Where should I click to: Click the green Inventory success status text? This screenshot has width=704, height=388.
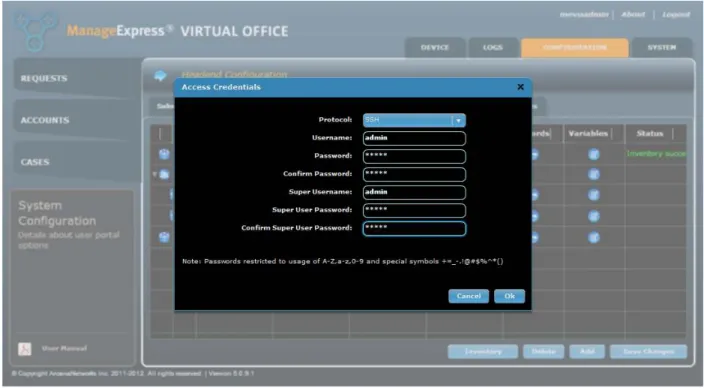click(x=656, y=154)
